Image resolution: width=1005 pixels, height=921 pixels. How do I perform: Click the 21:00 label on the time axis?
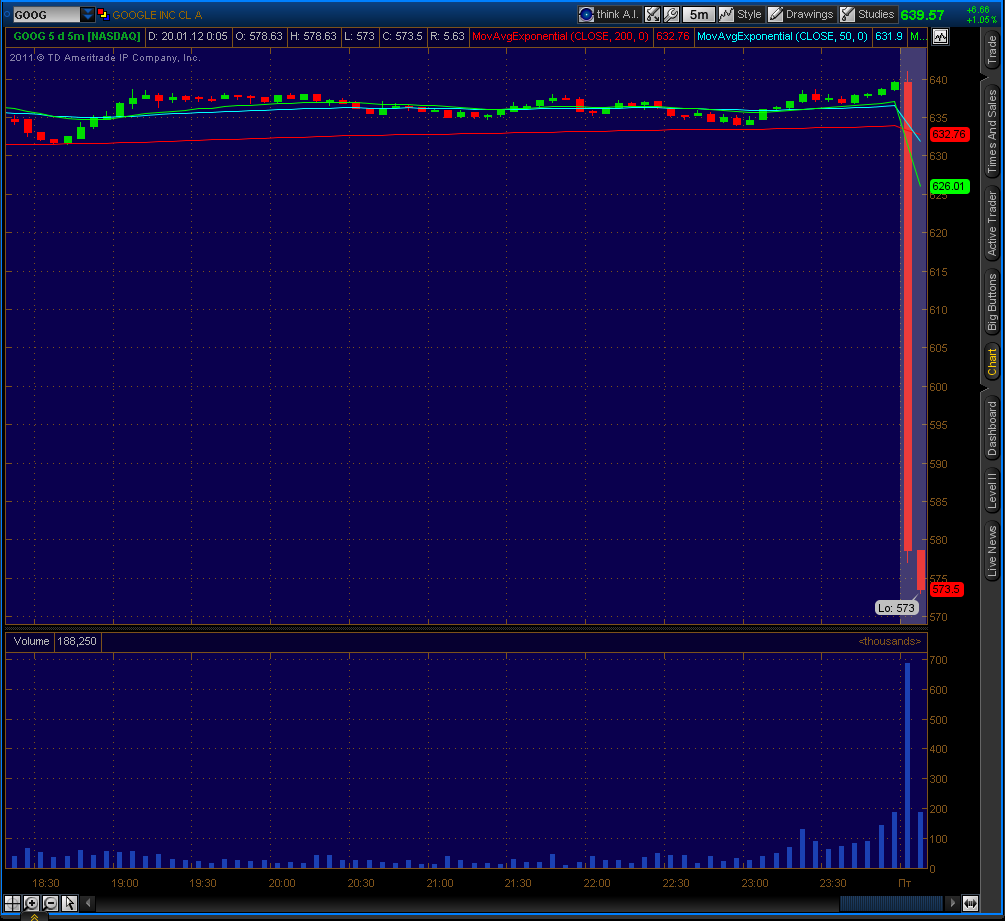440,883
